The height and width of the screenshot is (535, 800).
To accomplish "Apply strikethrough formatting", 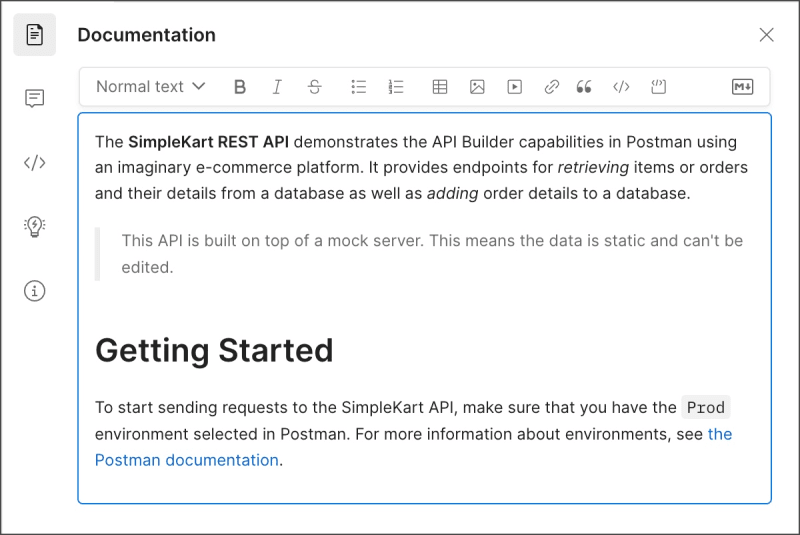I will click(315, 87).
